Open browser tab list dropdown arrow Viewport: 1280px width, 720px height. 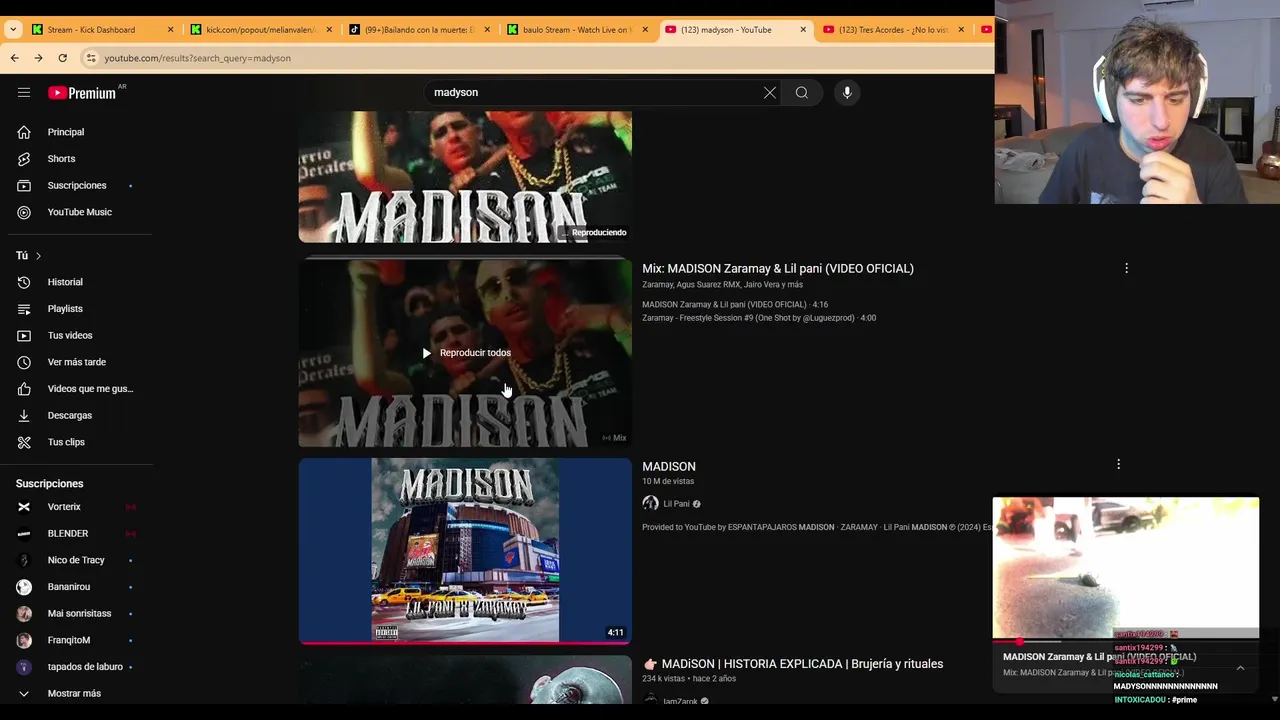13,29
